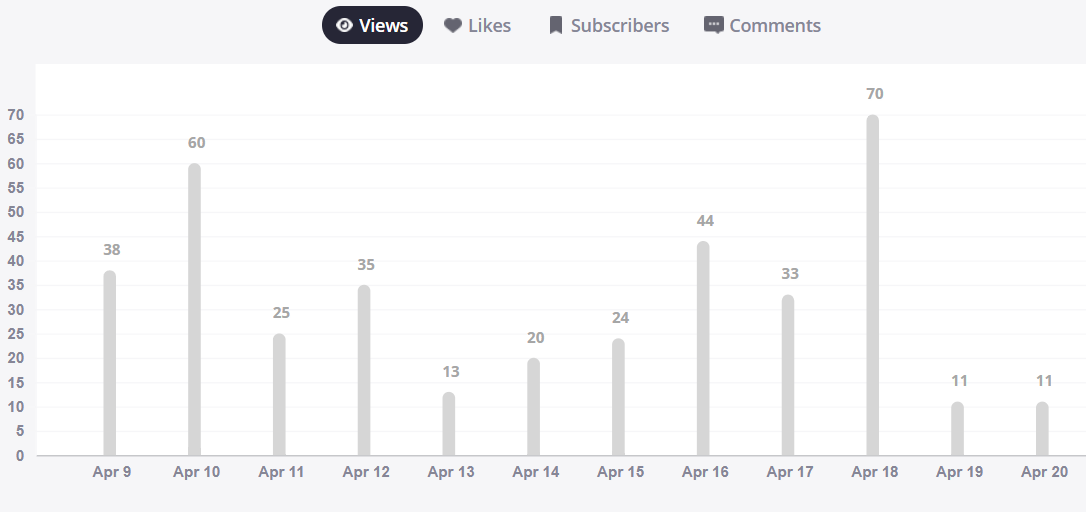Screen dimensions: 1086x523
Task: Select the active Views tab
Action: (372, 26)
